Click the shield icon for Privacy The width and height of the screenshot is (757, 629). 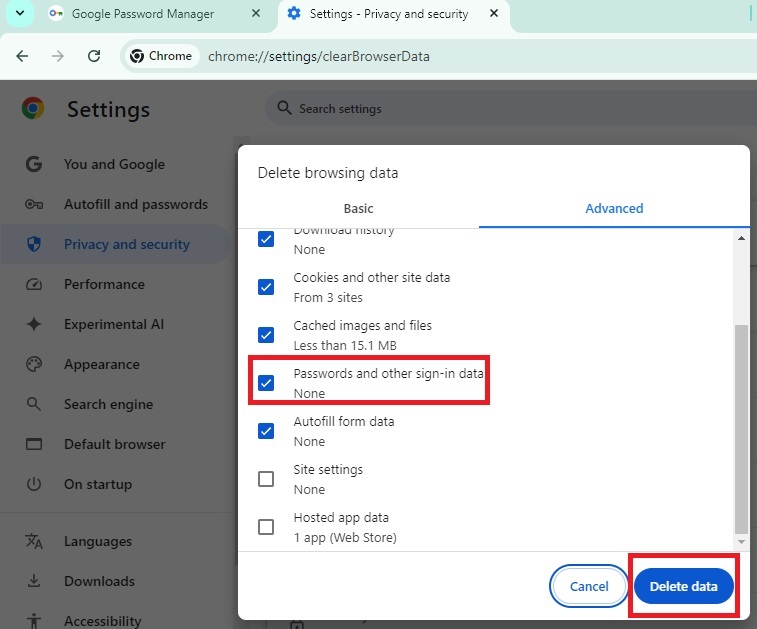coord(34,244)
